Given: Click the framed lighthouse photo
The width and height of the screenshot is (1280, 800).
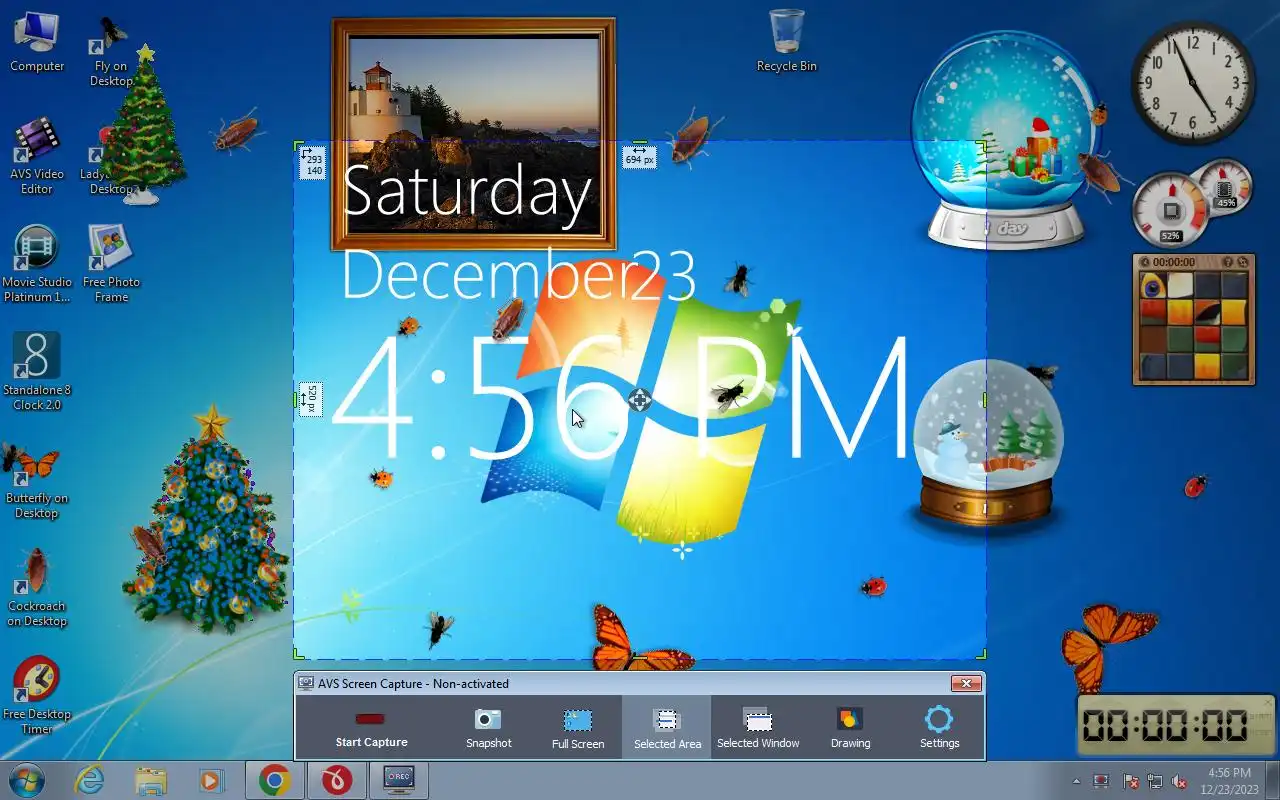Looking at the screenshot, I should 473,133.
